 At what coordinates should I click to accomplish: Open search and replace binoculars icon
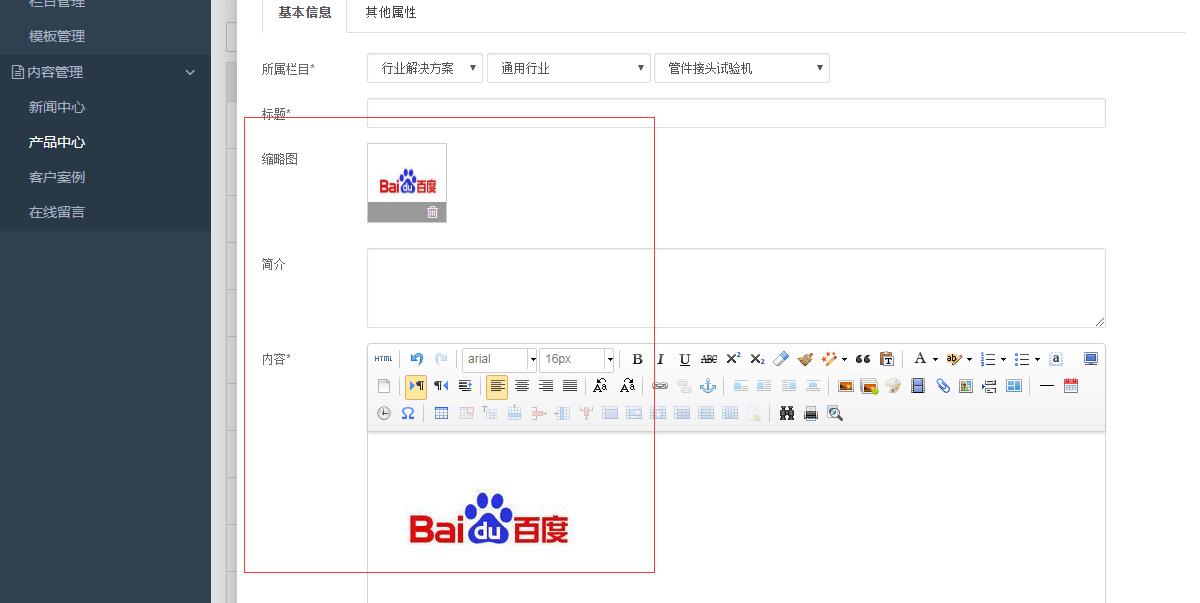787,413
